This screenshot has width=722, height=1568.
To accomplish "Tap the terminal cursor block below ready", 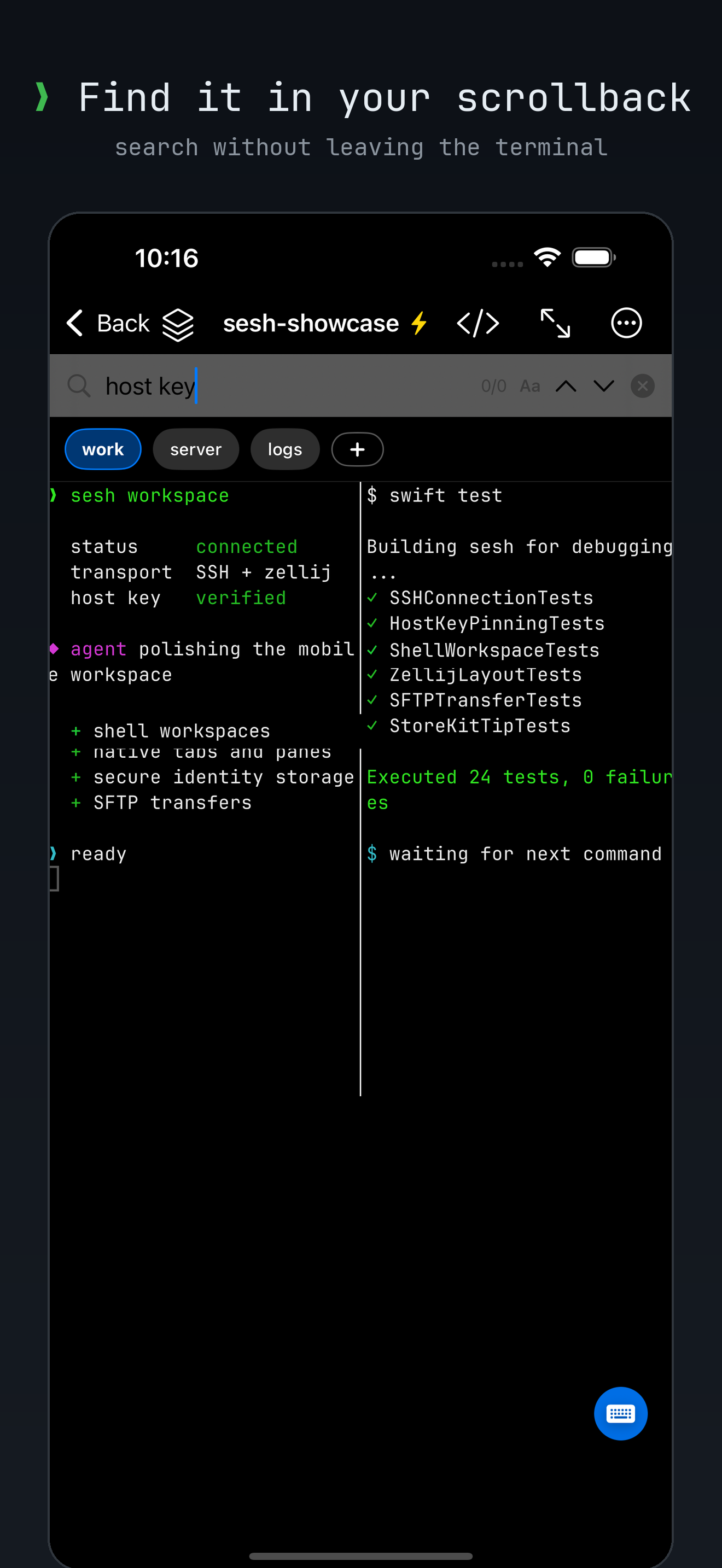I will (54, 879).
